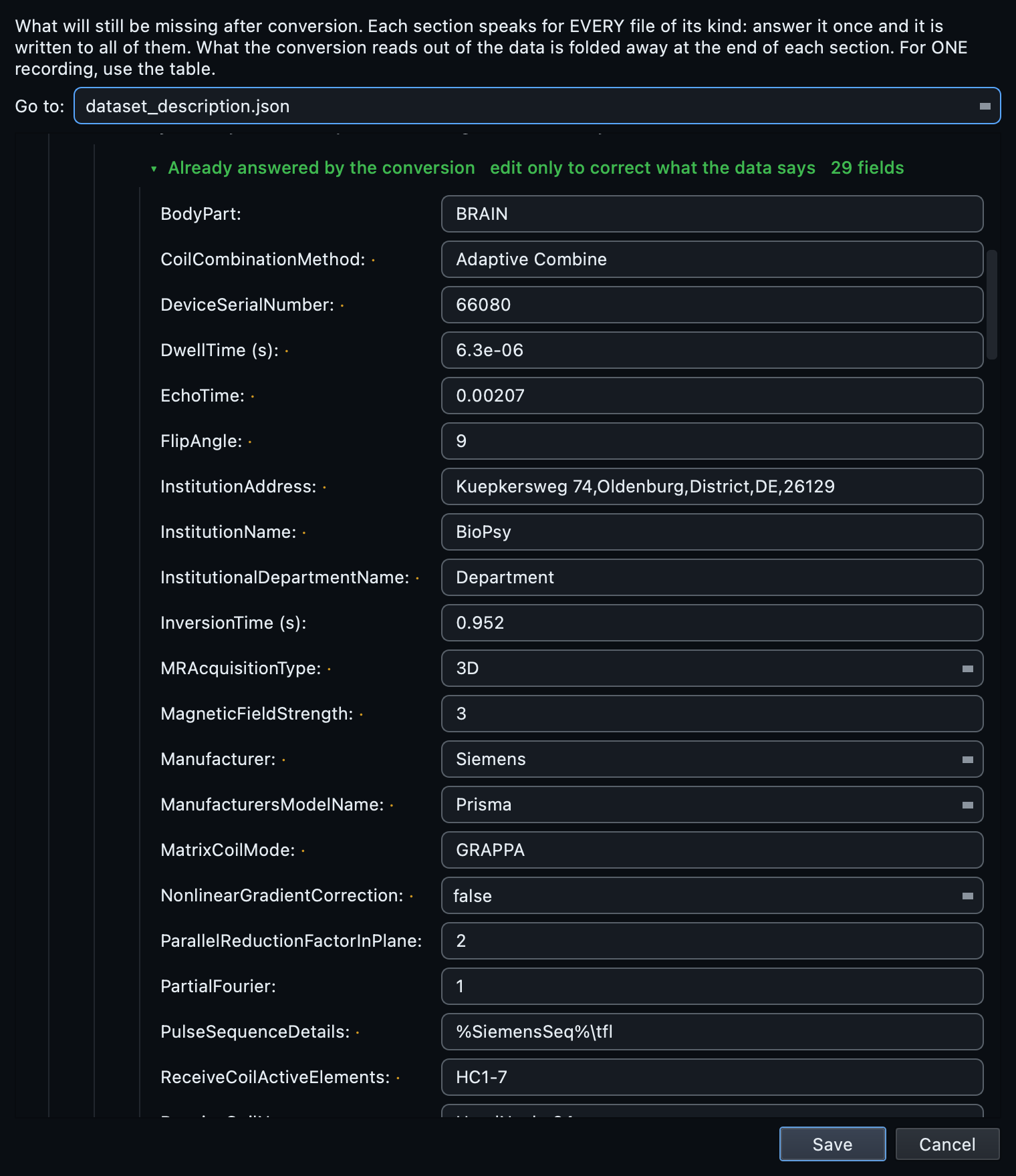
Task: Click the 'NonlinearGradientCorrection:' label
Action: [282, 895]
